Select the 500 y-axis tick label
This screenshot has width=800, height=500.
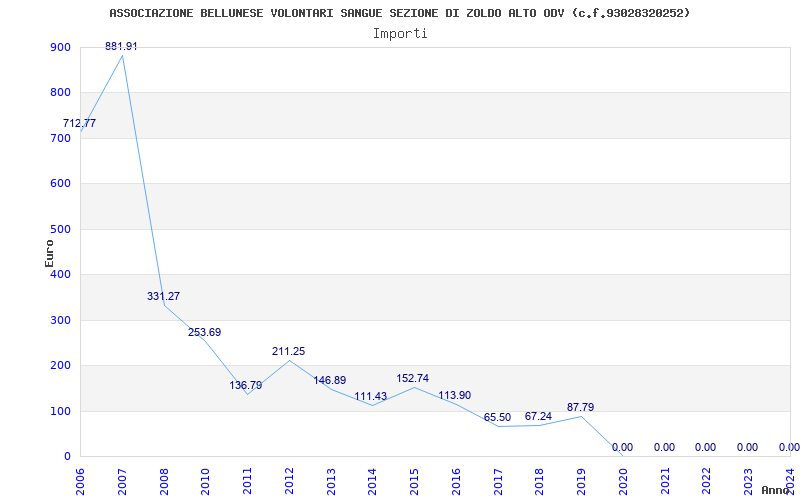tap(60, 229)
